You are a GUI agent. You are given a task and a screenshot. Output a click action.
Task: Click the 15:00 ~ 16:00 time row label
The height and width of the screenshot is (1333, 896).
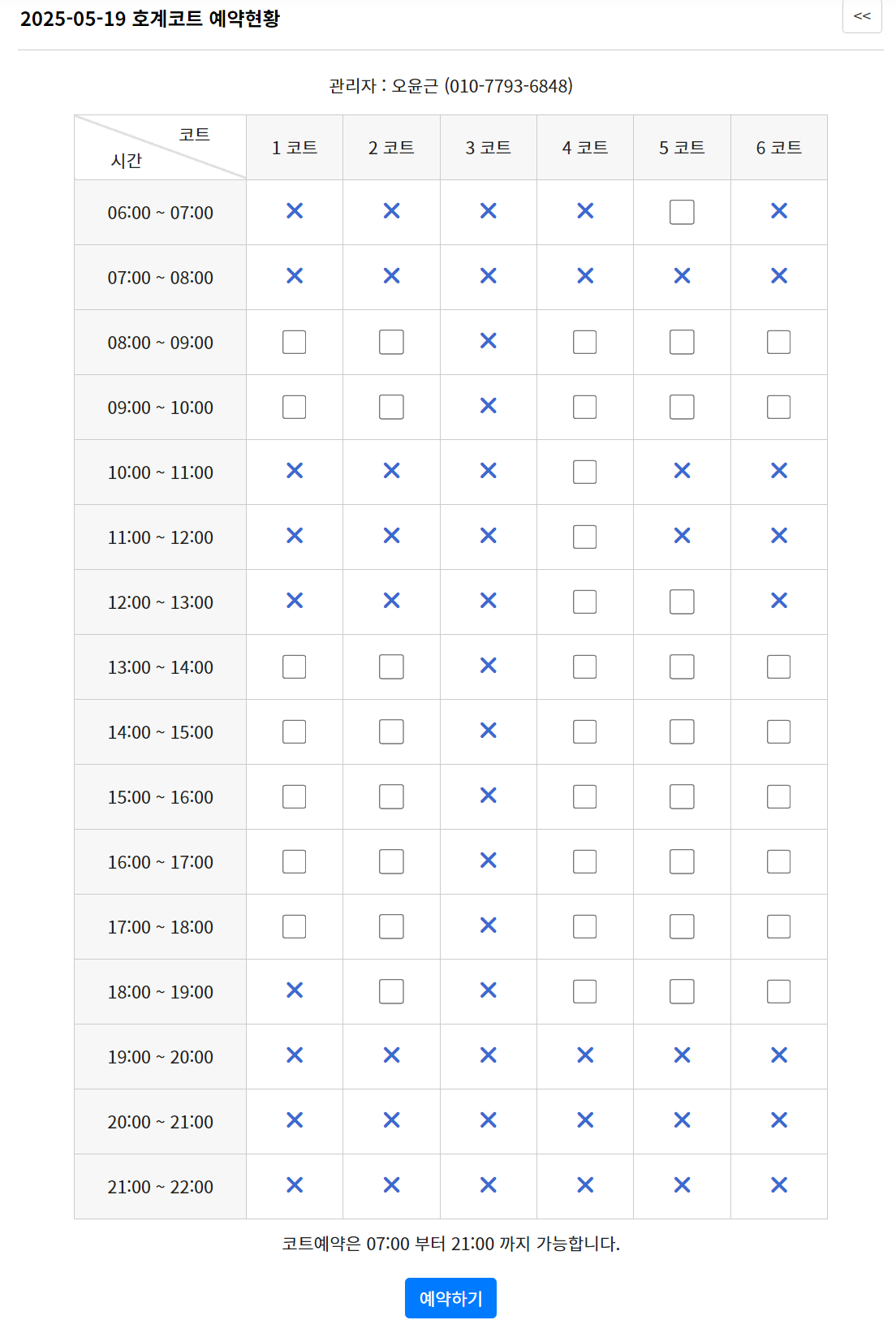tap(161, 797)
